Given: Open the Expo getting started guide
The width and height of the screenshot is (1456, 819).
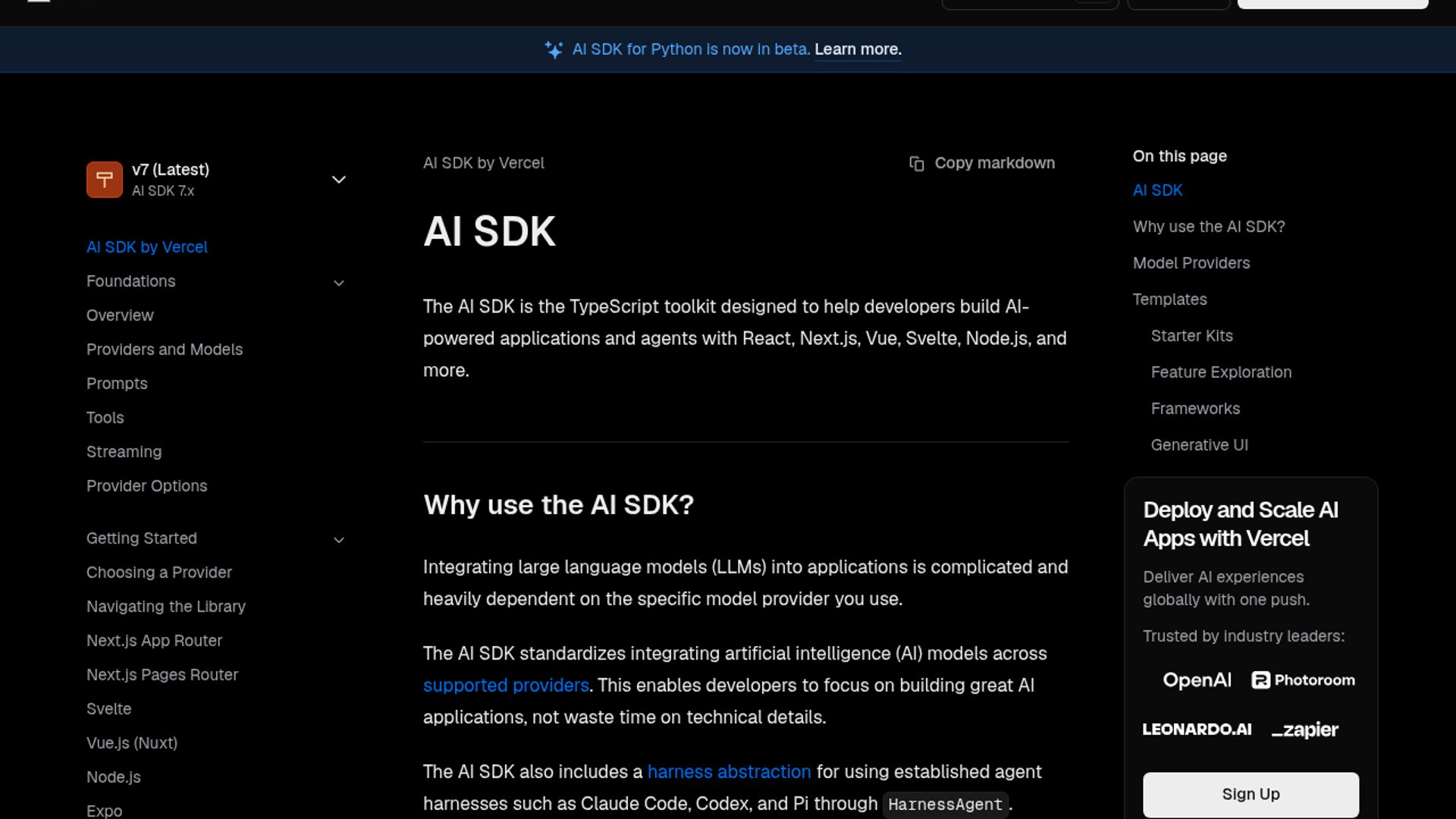Looking at the screenshot, I should [104, 811].
